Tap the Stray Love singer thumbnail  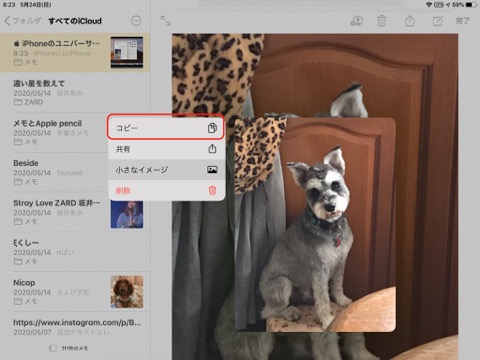[127, 215]
